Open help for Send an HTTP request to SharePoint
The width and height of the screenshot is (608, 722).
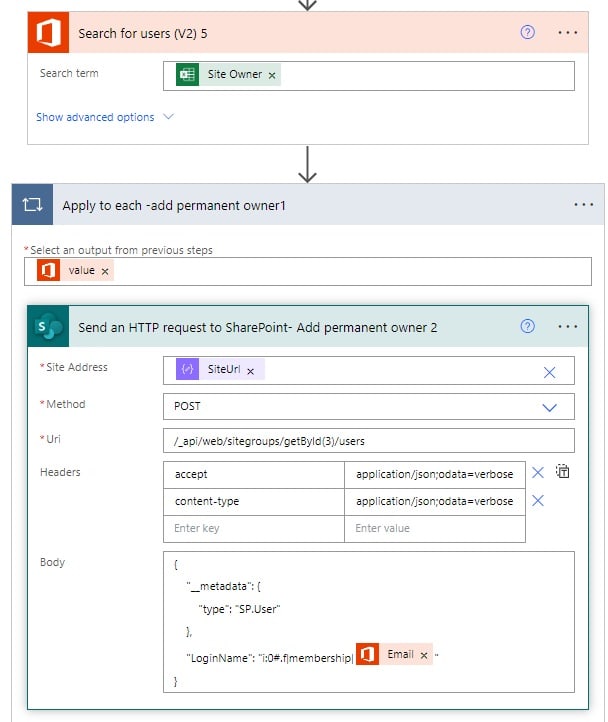(x=527, y=326)
